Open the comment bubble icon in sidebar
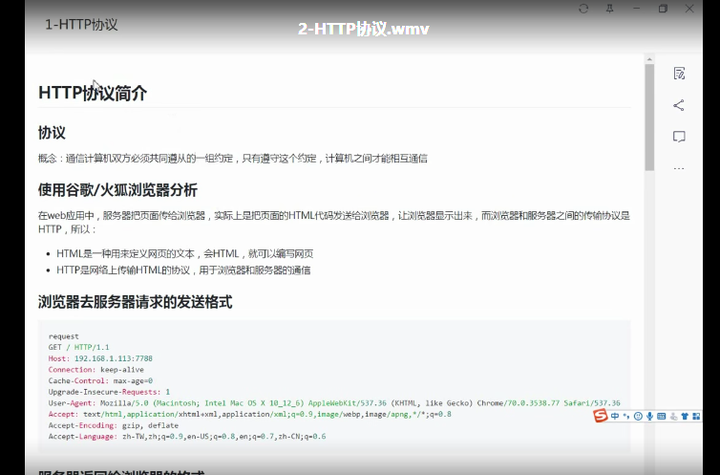Image resolution: width=720 pixels, height=475 pixels. (x=679, y=137)
